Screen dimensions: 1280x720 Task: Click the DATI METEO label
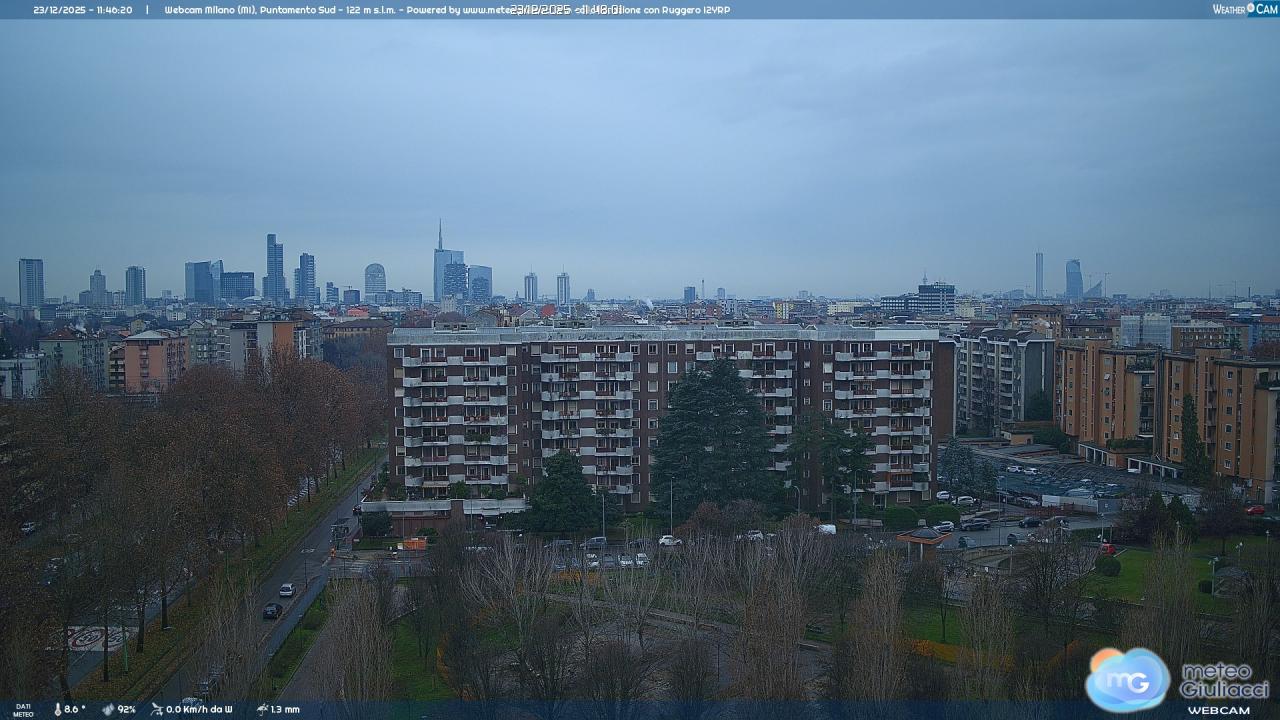(x=22, y=709)
